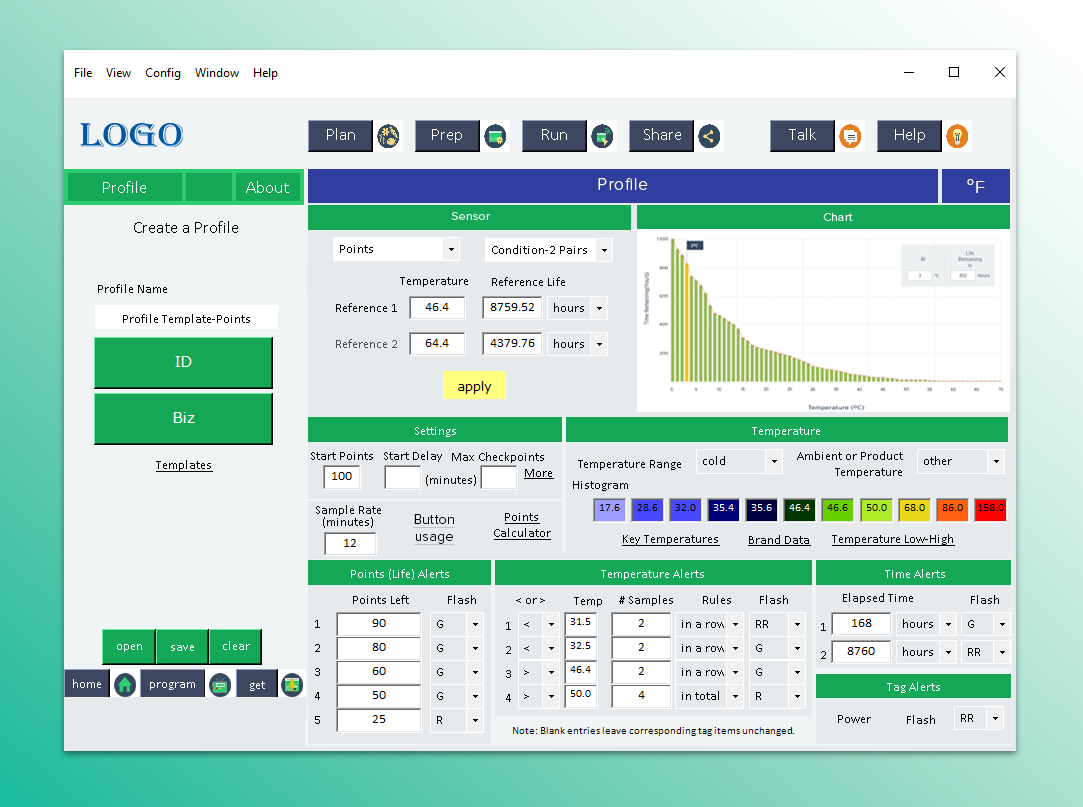This screenshot has width=1083, height=807.
Task: Open the Window menu
Action: (217, 73)
